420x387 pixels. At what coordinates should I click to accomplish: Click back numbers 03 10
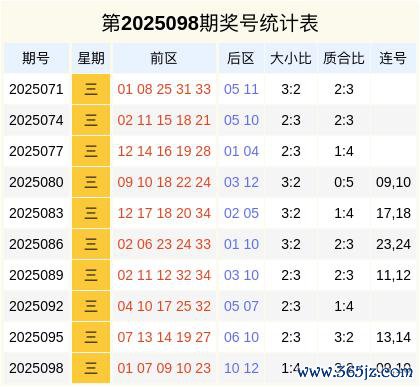click(x=241, y=275)
